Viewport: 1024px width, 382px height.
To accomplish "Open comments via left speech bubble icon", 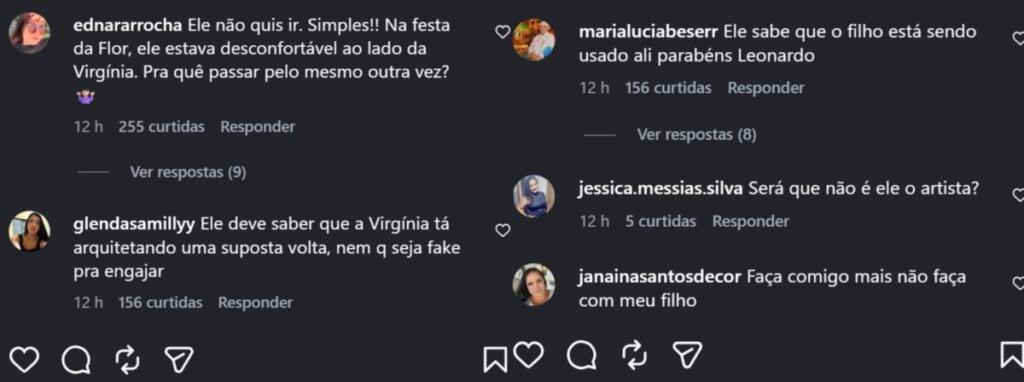I will (x=76, y=358).
